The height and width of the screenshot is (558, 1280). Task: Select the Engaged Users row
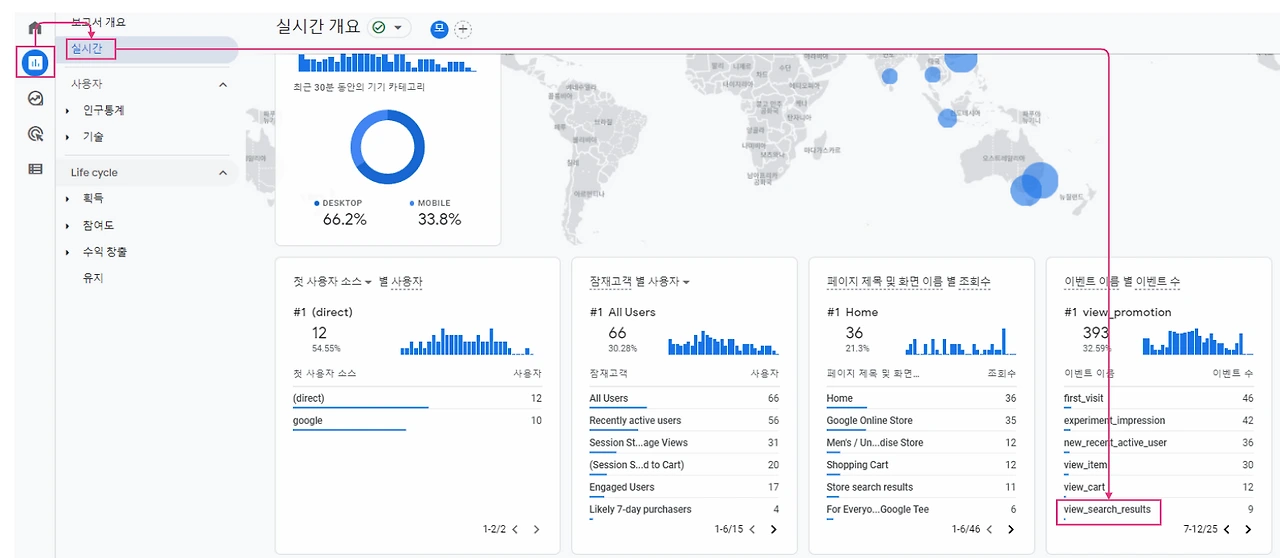pos(684,487)
